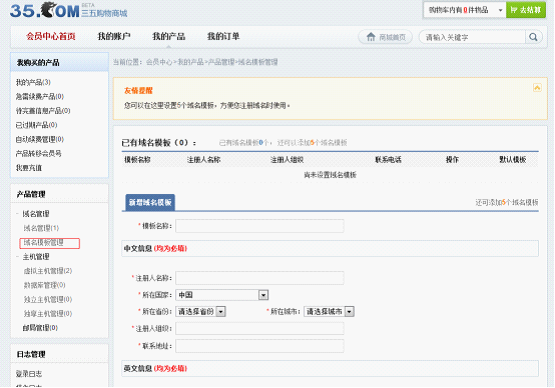
Task: Open 产品转移会员号 in the sidebar
Action: click(x=38, y=153)
